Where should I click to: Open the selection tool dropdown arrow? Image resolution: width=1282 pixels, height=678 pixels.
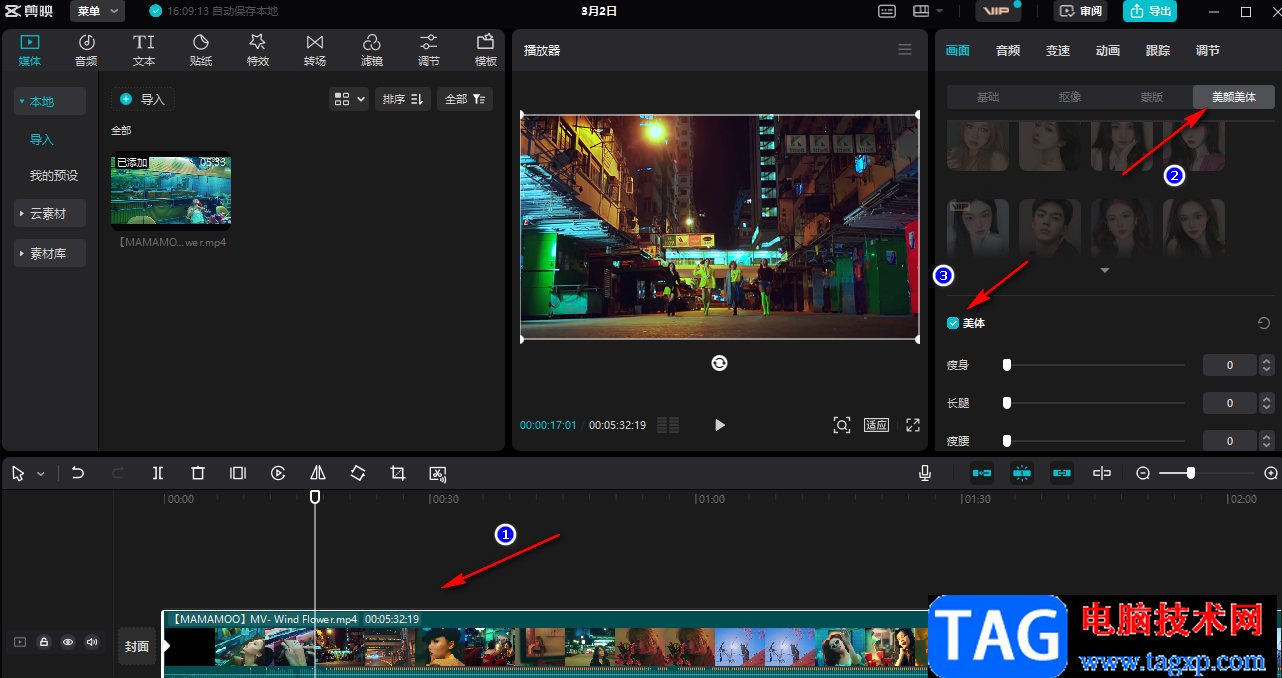tap(41, 474)
